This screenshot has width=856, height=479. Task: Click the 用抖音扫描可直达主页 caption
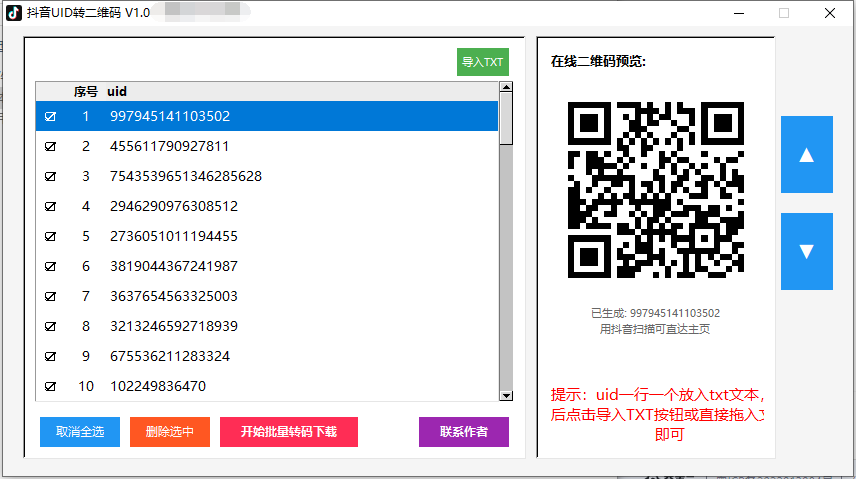[x=655, y=329]
